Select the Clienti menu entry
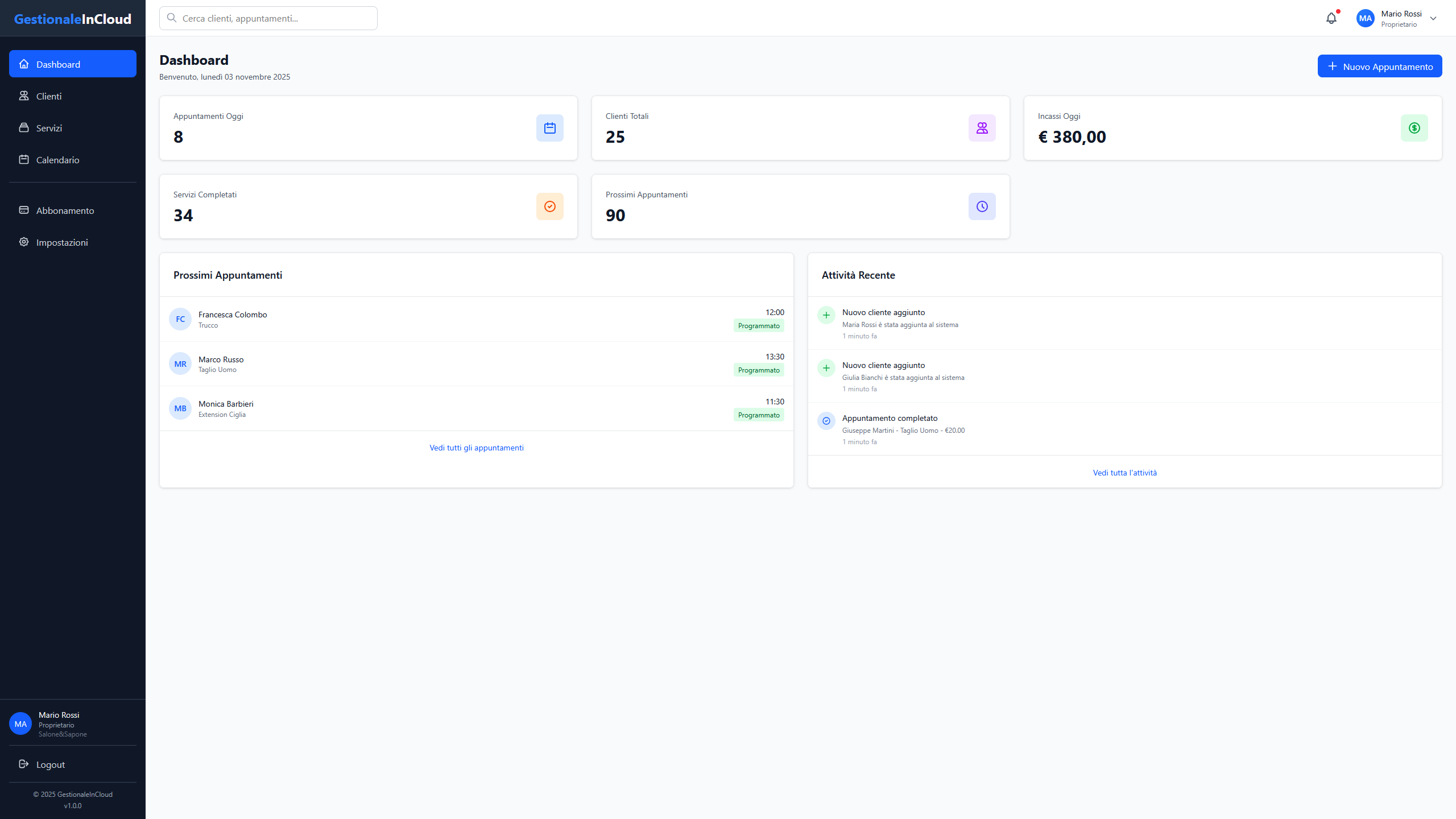The height and width of the screenshot is (819, 1456). tap(49, 96)
